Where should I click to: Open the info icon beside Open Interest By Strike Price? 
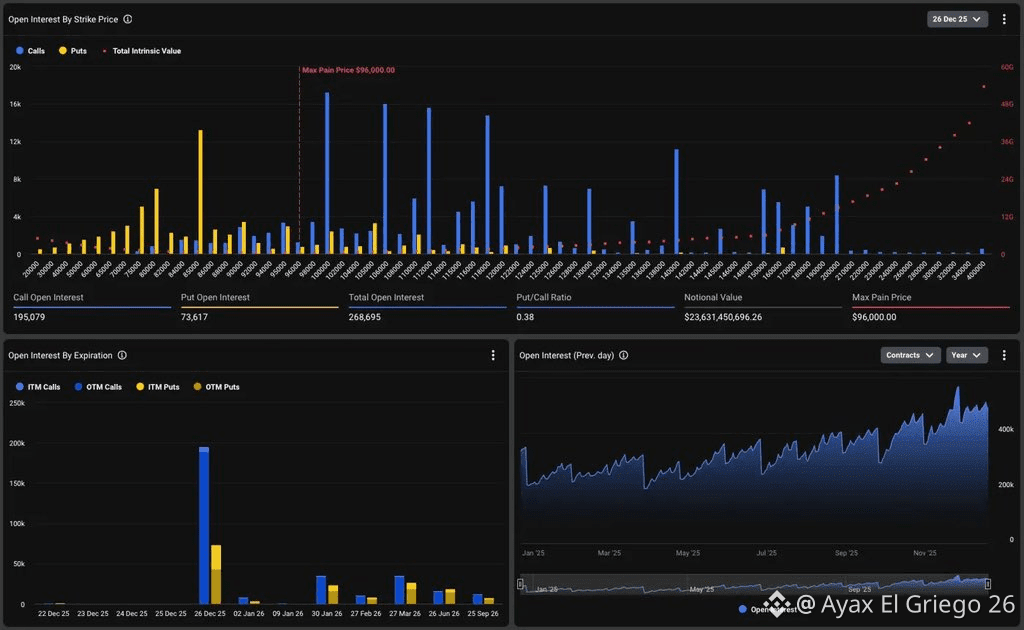pyautogui.click(x=128, y=19)
